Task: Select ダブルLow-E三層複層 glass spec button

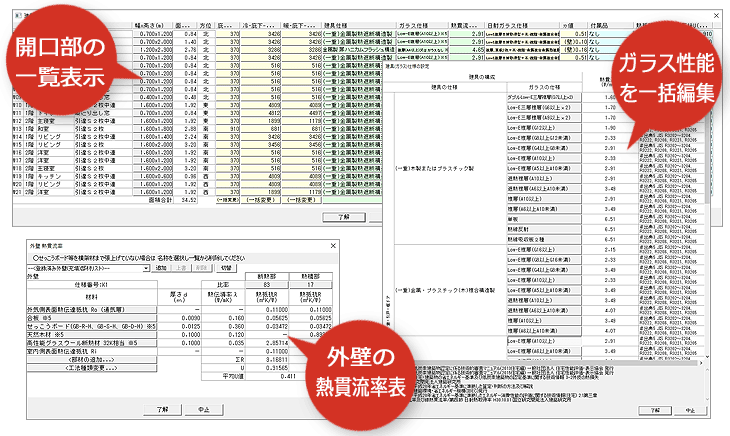Action: [544, 97]
